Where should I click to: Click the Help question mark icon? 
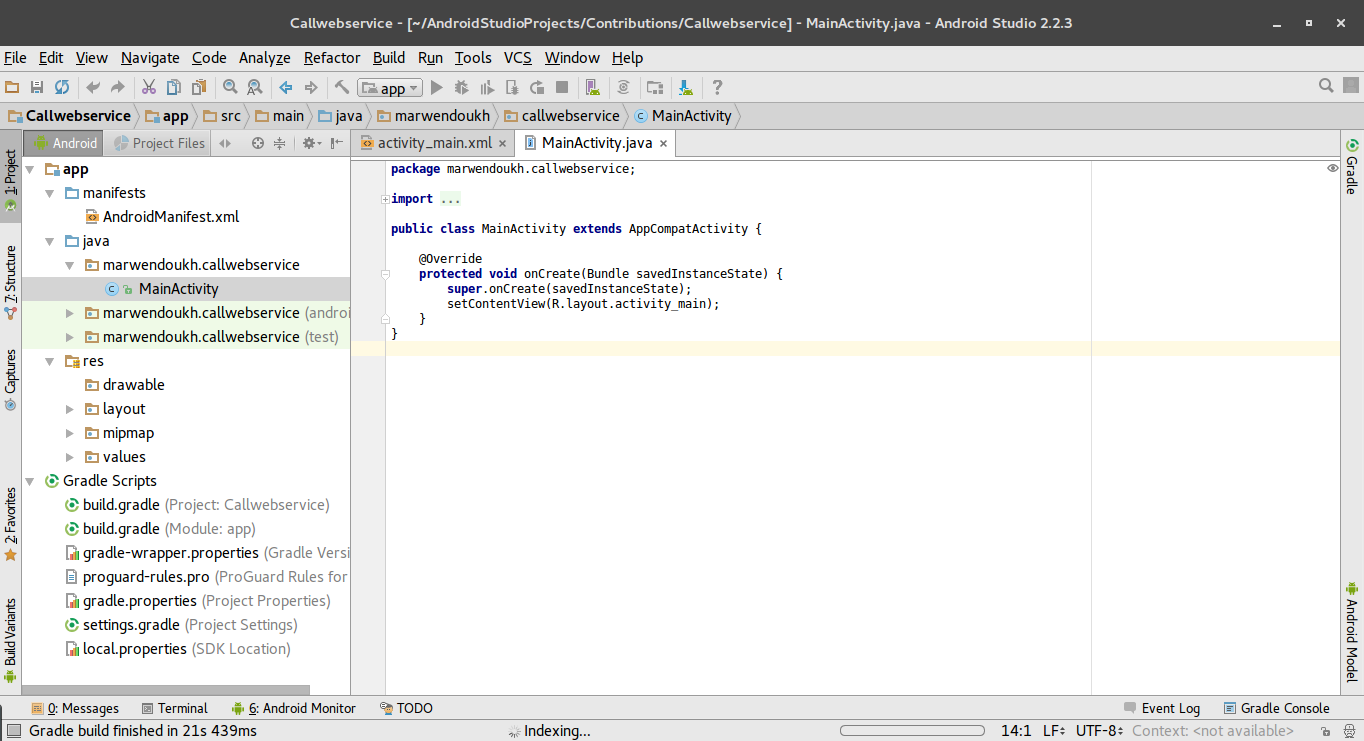tap(716, 88)
